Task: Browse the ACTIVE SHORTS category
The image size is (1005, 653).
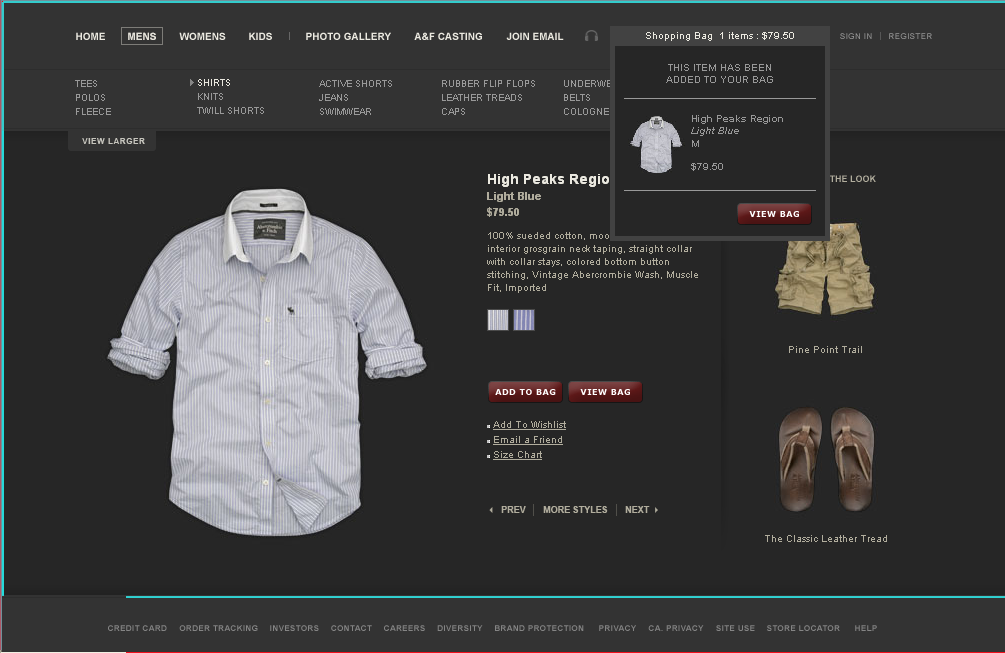Action: click(356, 84)
